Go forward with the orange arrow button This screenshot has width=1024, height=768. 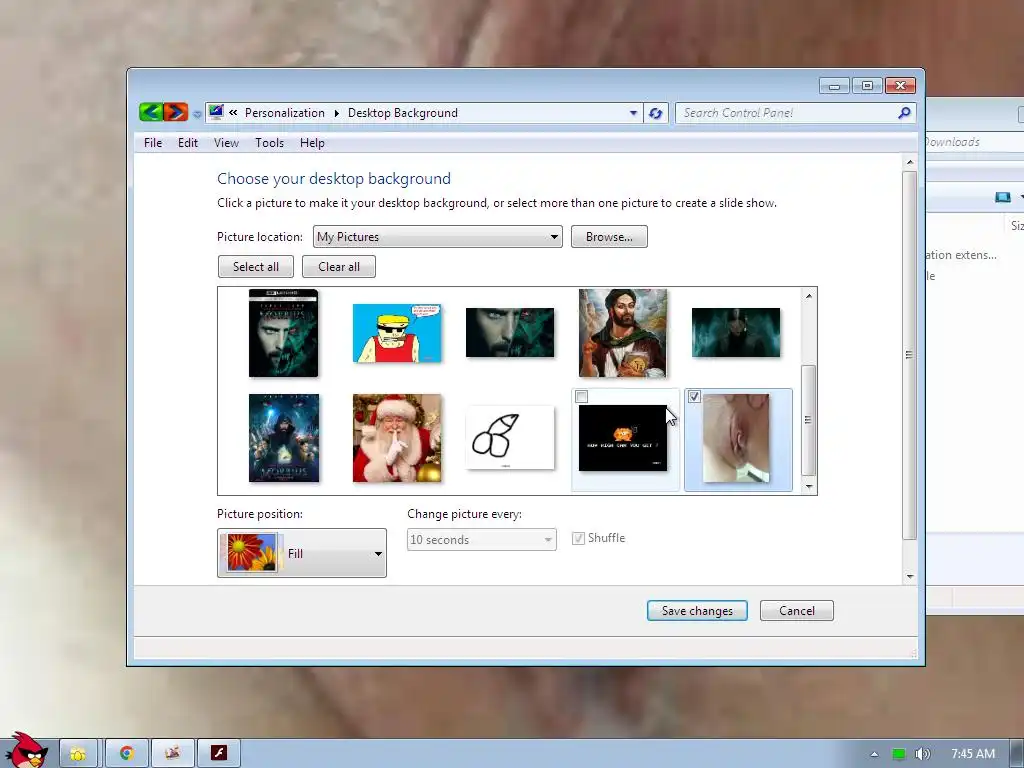coord(176,112)
